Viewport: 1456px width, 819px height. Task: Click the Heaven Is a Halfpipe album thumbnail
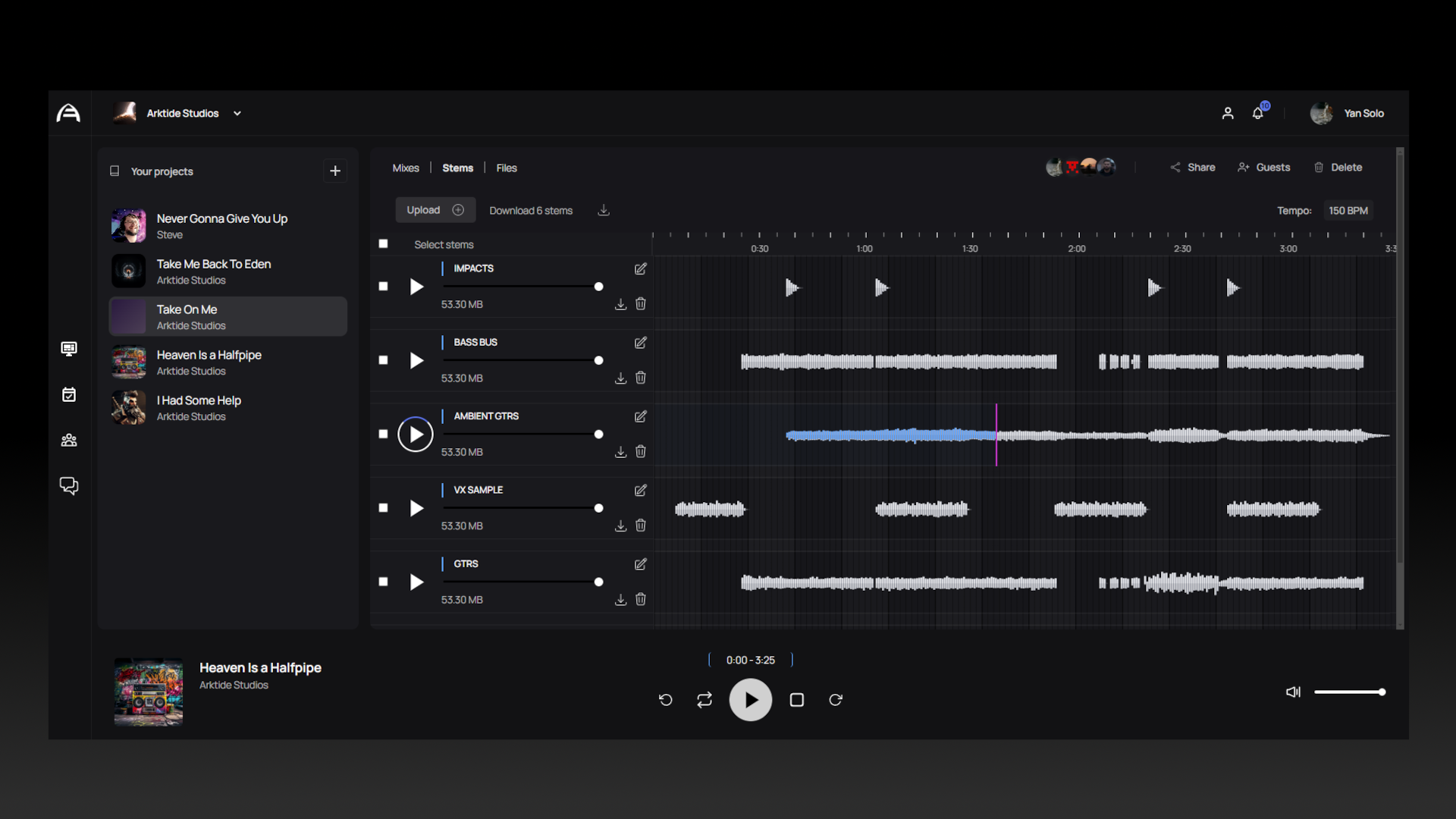pos(149,692)
